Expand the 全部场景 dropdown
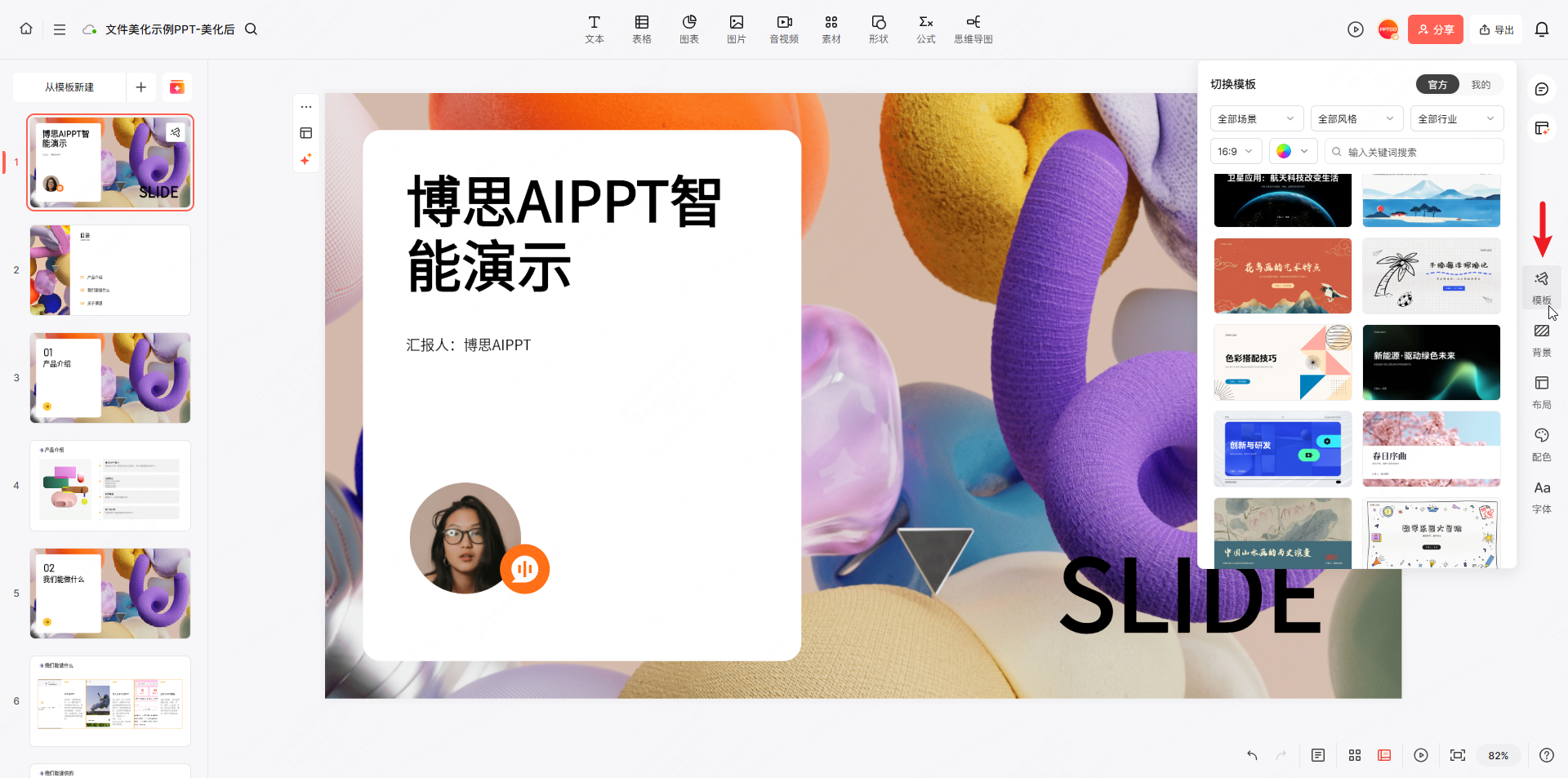The width and height of the screenshot is (1568, 778). click(1257, 119)
